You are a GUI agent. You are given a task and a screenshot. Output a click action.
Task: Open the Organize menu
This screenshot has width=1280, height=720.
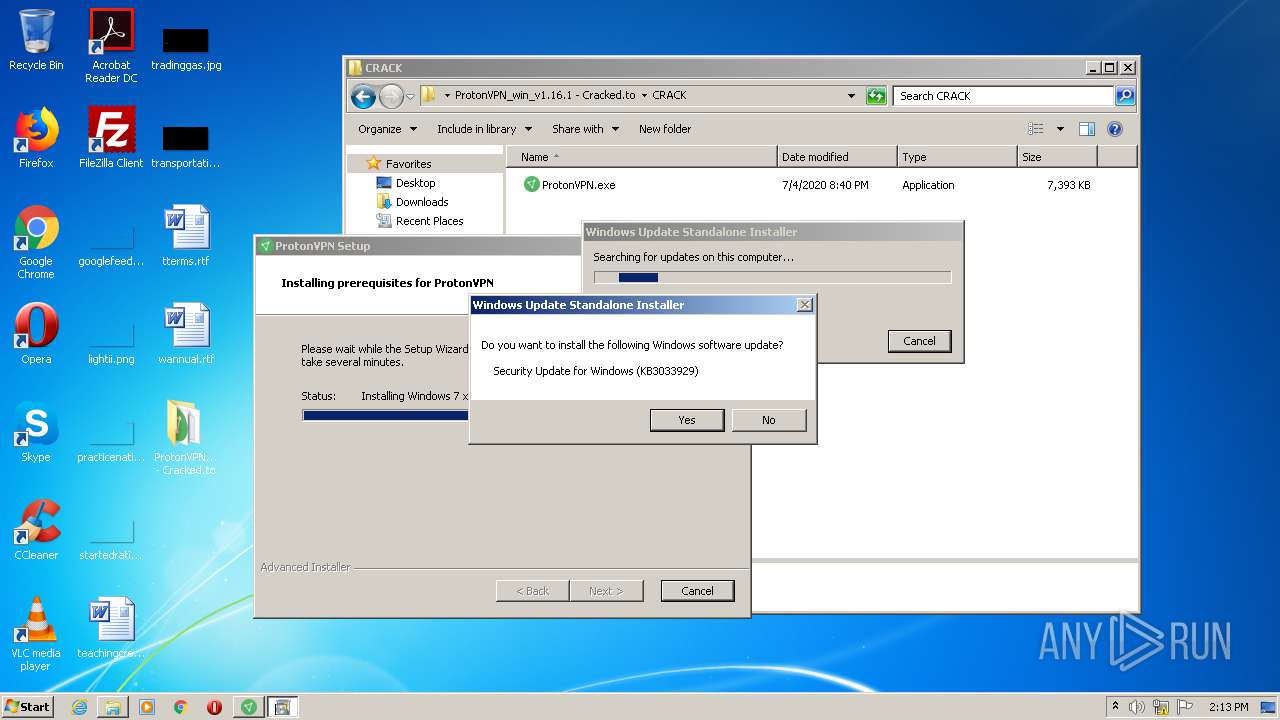tap(387, 129)
